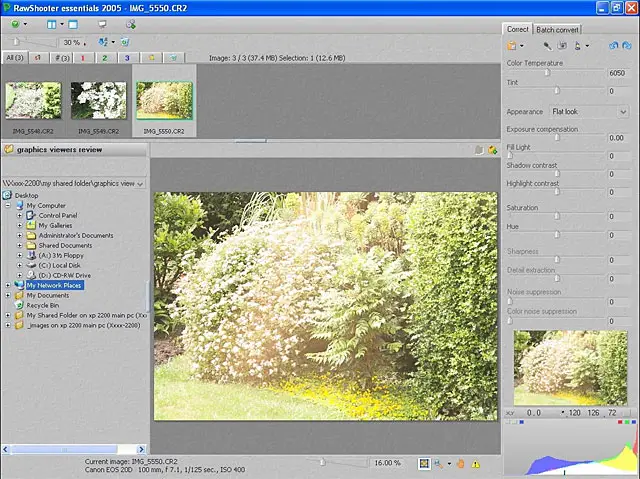Collapse the My Computer tree node
The height and width of the screenshot is (479, 640).
(8, 205)
